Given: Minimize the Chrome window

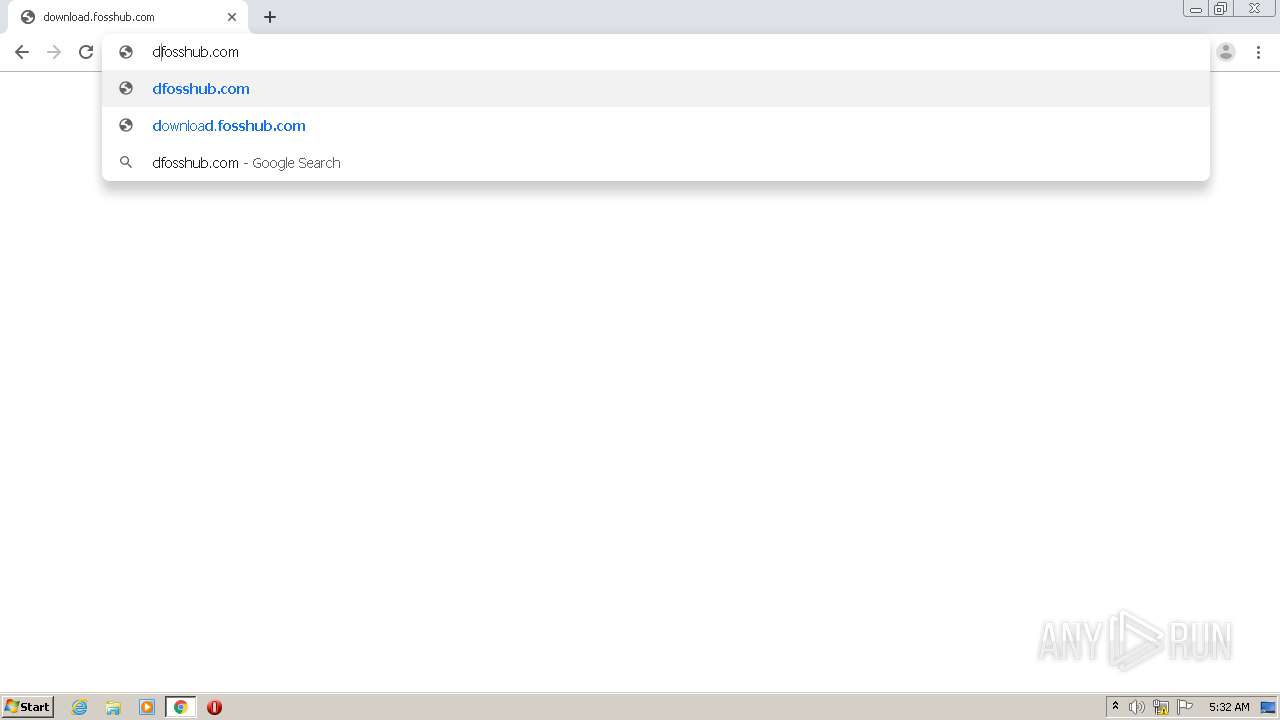Looking at the screenshot, I should point(1196,9).
